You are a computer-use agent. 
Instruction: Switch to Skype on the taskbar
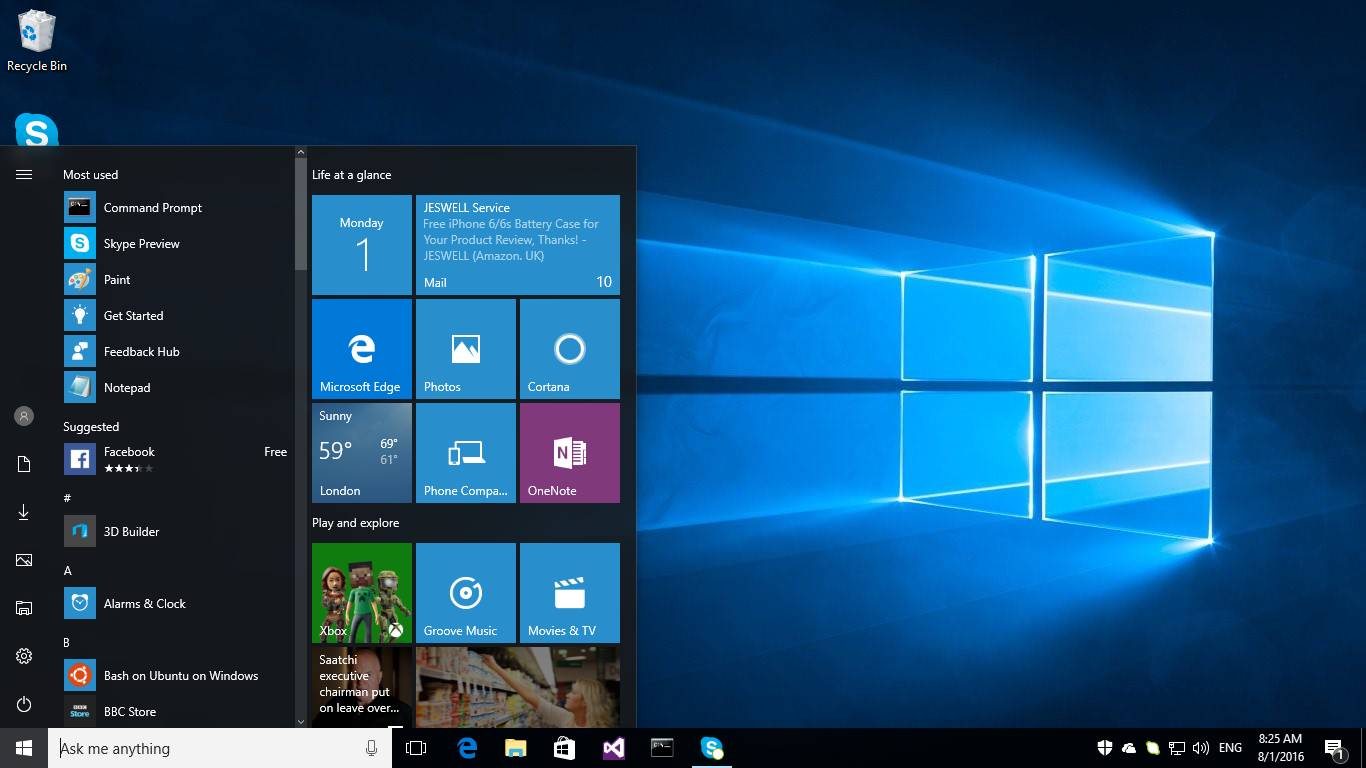click(x=711, y=748)
